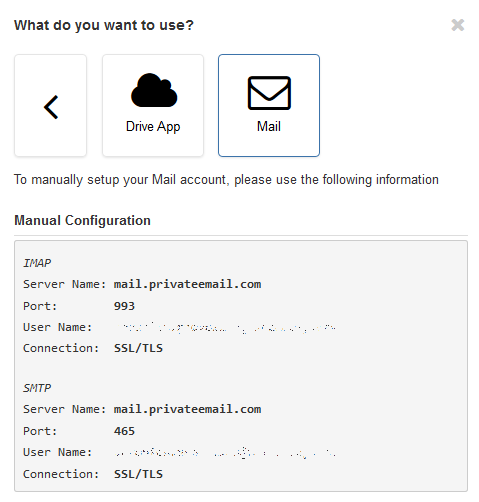Choose the Mail envelope icon
The height and width of the screenshot is (502, 479).
coord(269,93)
